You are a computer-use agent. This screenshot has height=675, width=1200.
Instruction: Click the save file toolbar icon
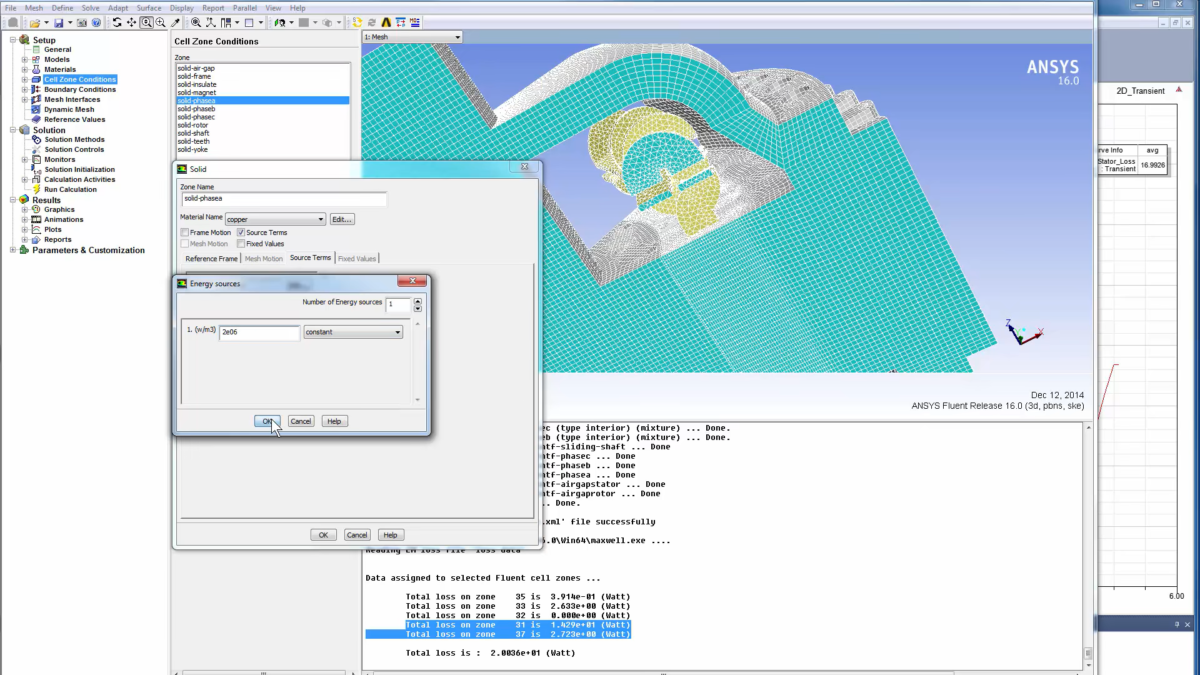[58, 22]
